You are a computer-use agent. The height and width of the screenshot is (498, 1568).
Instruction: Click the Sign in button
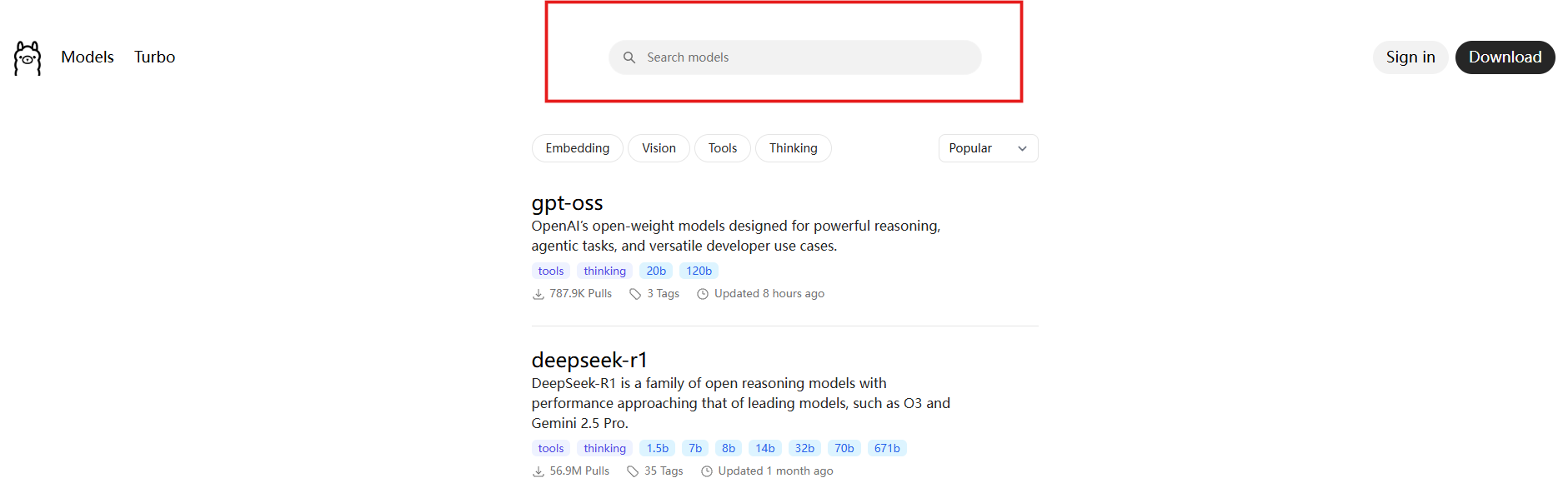[x=1410, y=57]
